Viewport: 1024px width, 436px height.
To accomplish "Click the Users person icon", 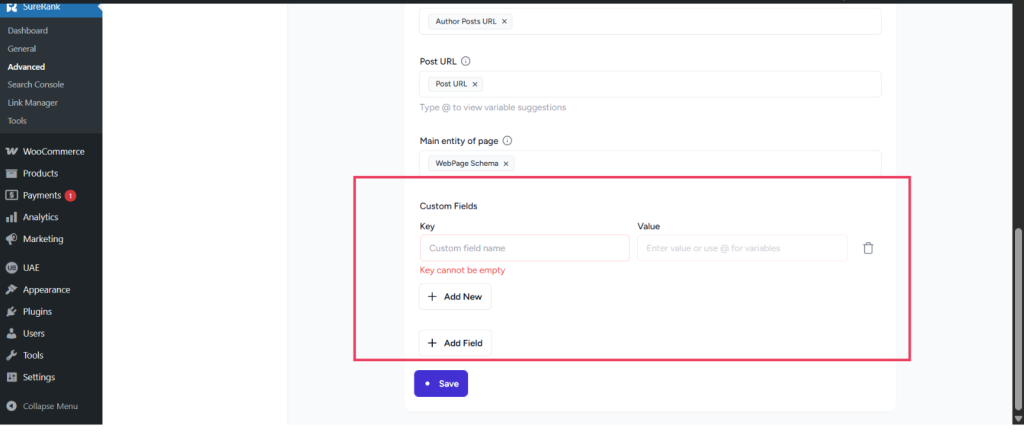I will click(11, 334).
